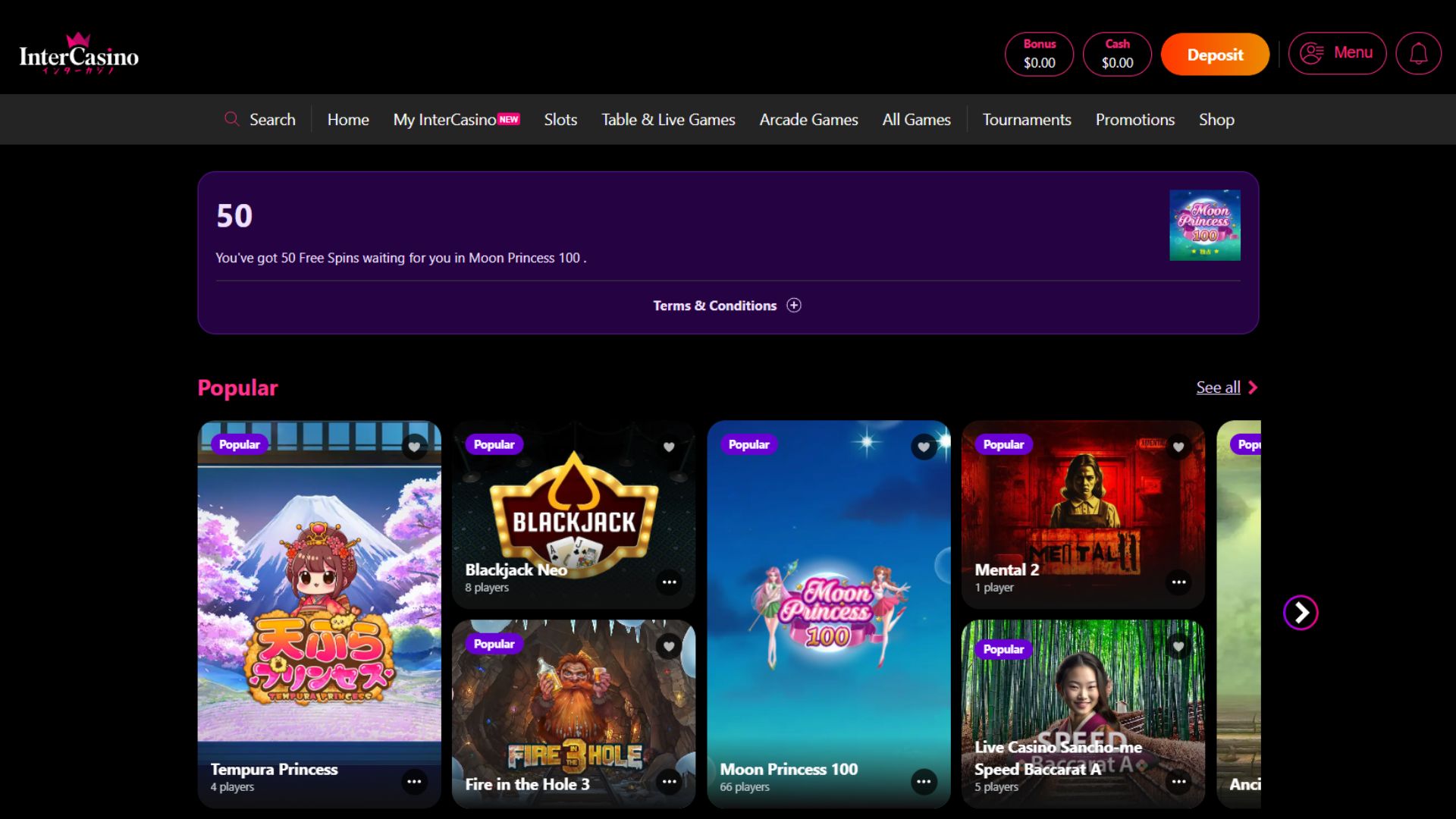Open All Games category
The image size is (1456, 819).
click(x=916, y=119)
